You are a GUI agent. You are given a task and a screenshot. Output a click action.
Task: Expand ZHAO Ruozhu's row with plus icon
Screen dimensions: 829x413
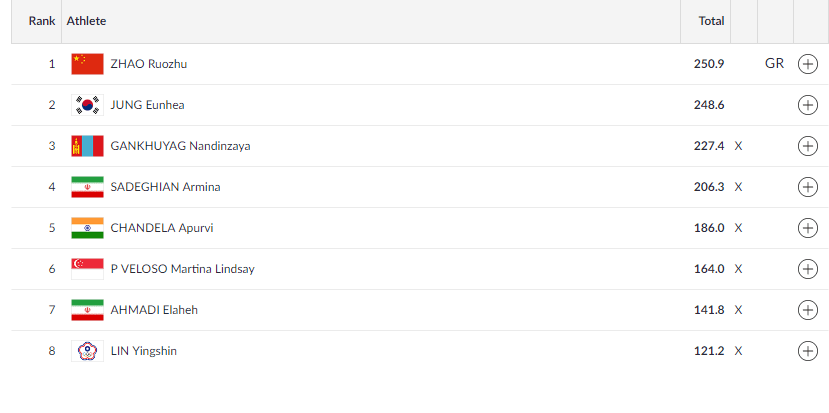click(807, 64)
